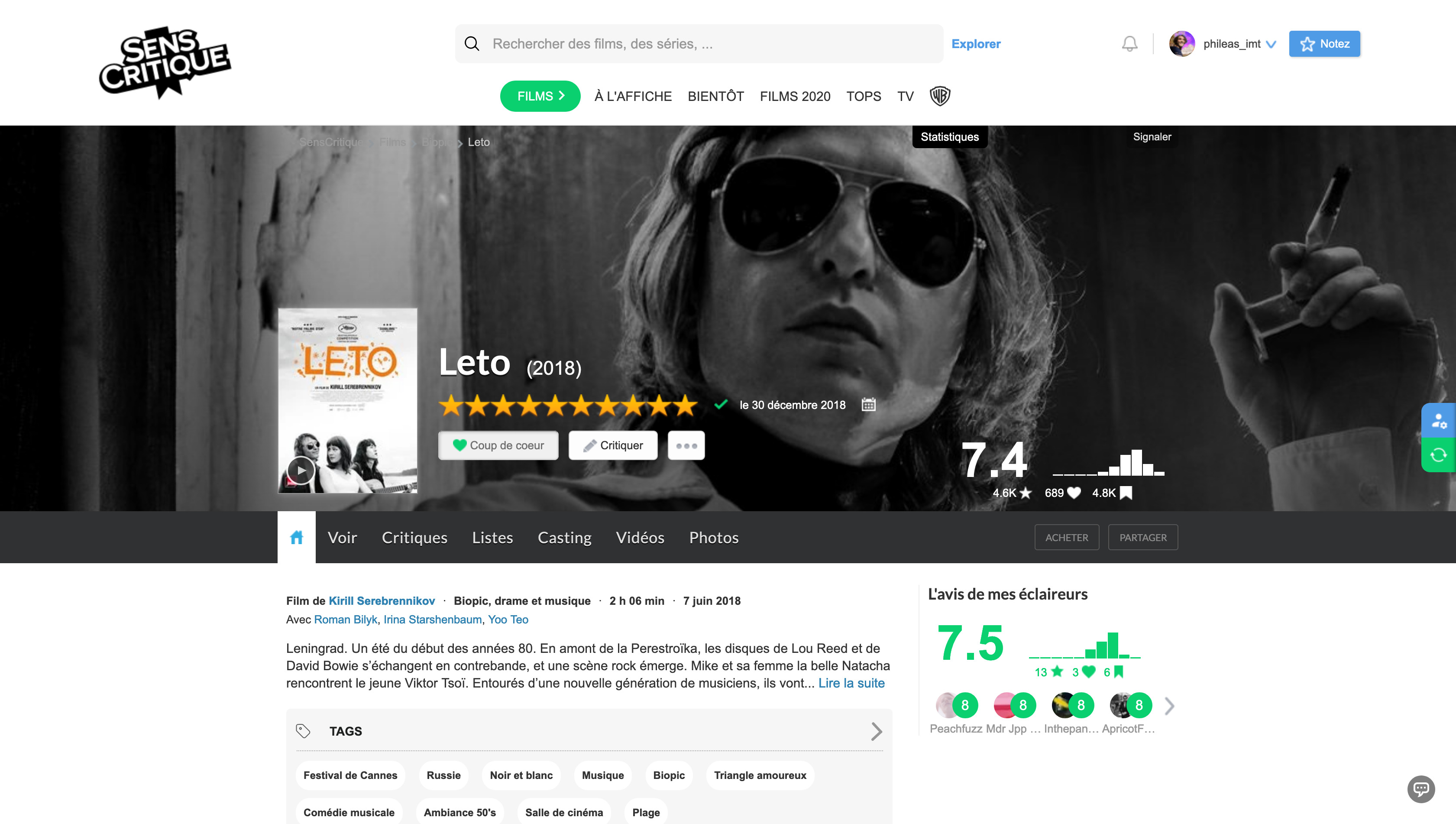Switch to the Critiques tab

click(414, 537)
